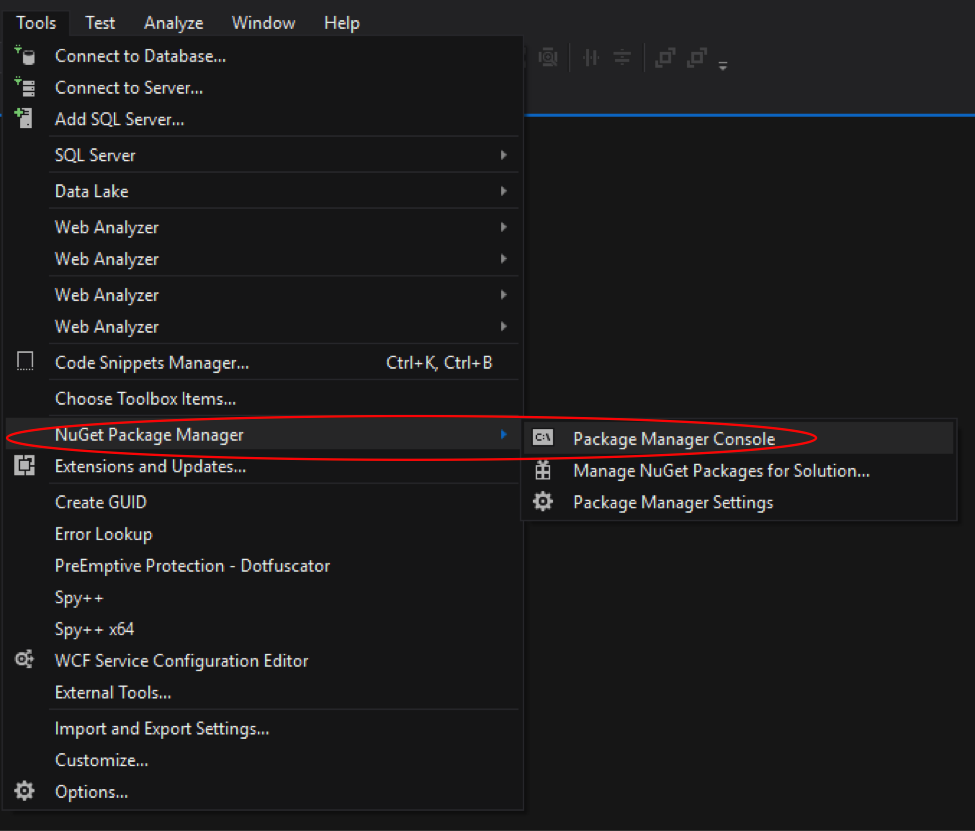Open the toolbar overflow options dropdown
The width and height of the screenshot is (975, 831).
point(723,64)
